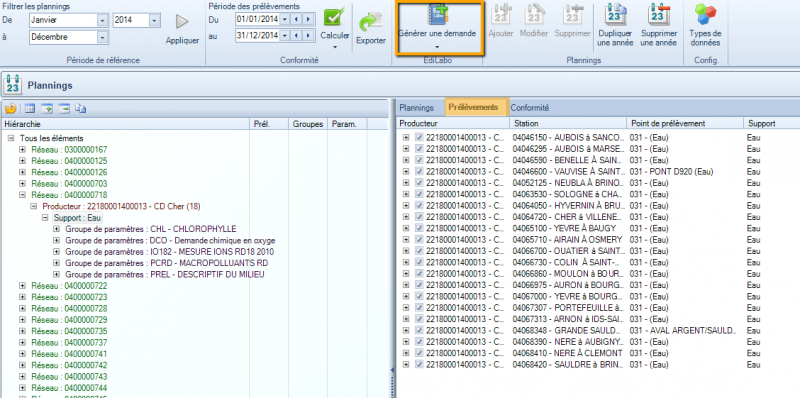Click station 04068348 - GRANDE SAULD

point(568,331)
